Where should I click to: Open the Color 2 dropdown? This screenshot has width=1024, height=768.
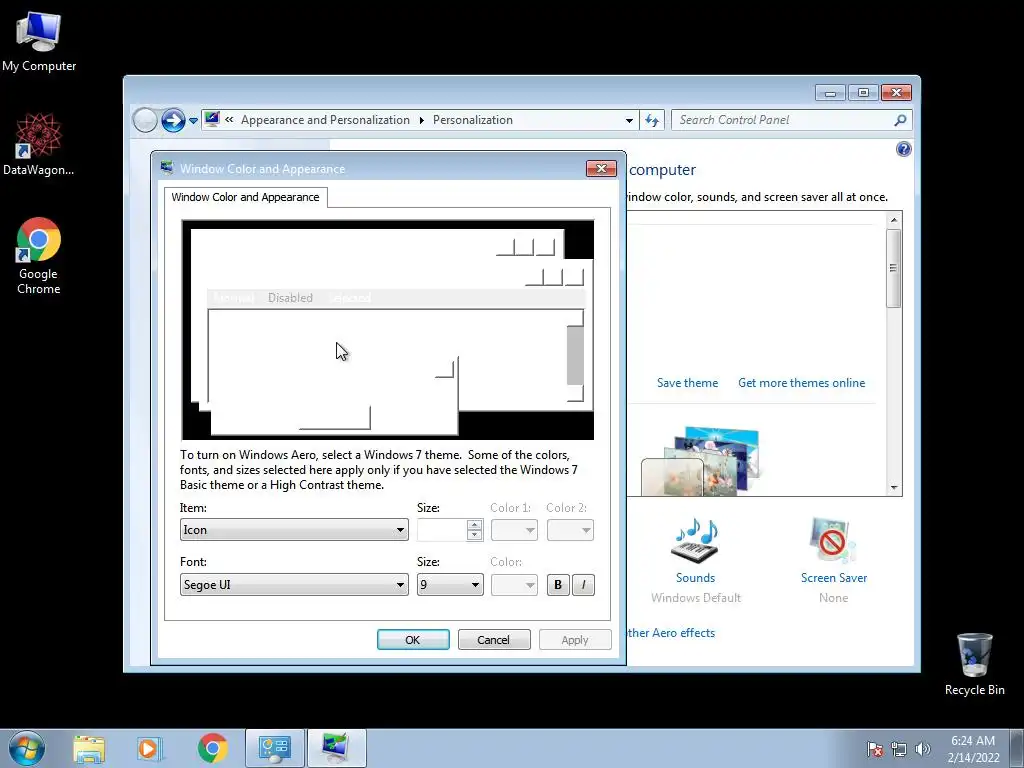570,530
